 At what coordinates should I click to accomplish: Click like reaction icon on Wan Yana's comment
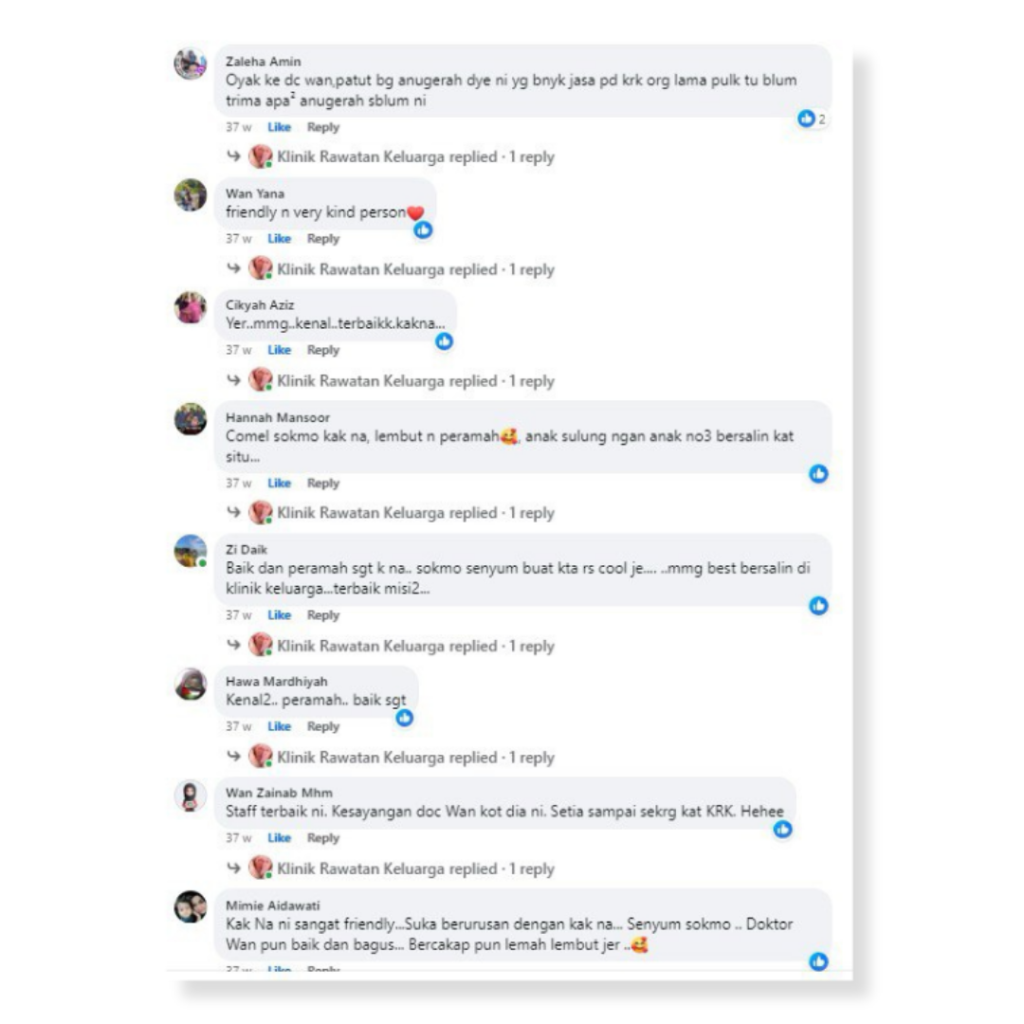click(423, 230)
